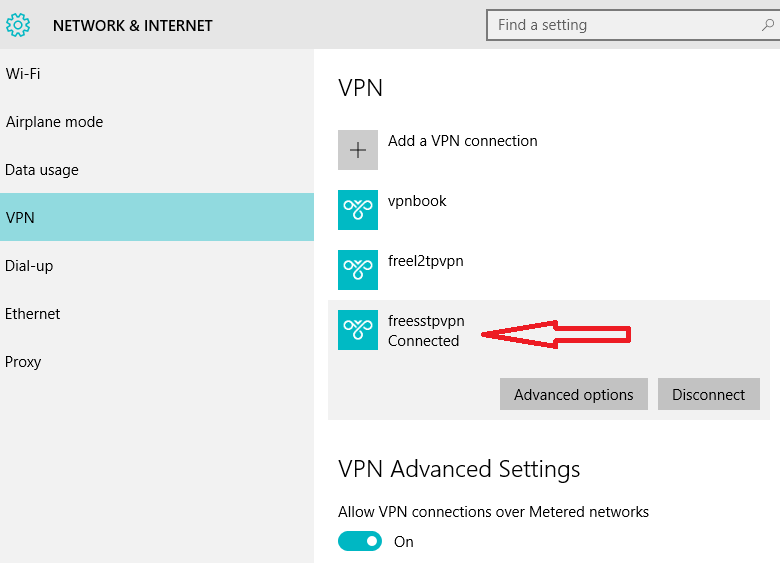Image resolution: width=780 pixels, height=563 pixels.
Task: Switch to the Dial-up section
Action: (x=29, y=266)
